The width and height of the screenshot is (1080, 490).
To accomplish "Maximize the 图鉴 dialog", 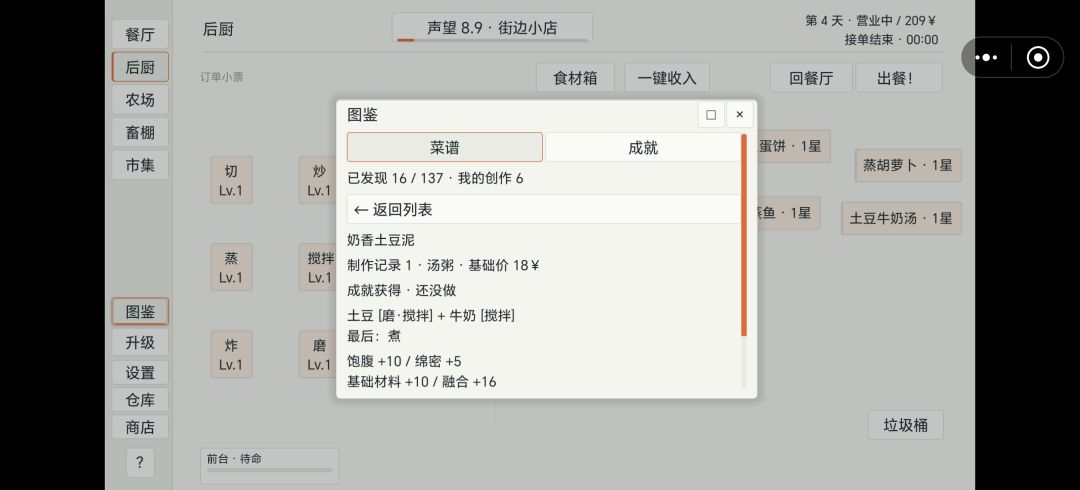I will [711, 114].
